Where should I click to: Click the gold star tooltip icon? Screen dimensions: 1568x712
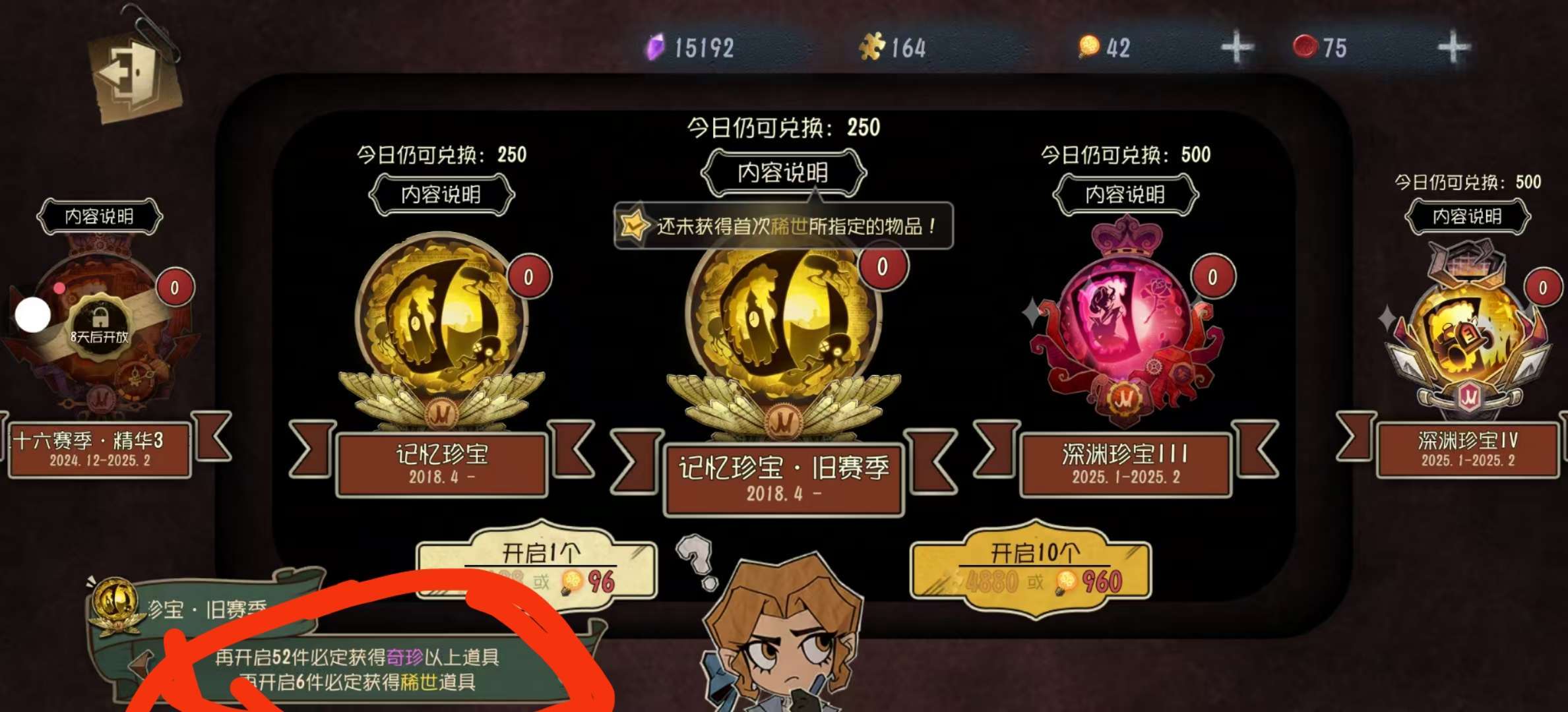point(633,225)
